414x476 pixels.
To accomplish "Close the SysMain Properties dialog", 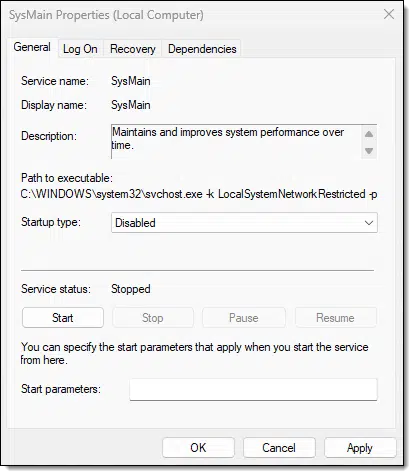I will (x=389, y=14).
